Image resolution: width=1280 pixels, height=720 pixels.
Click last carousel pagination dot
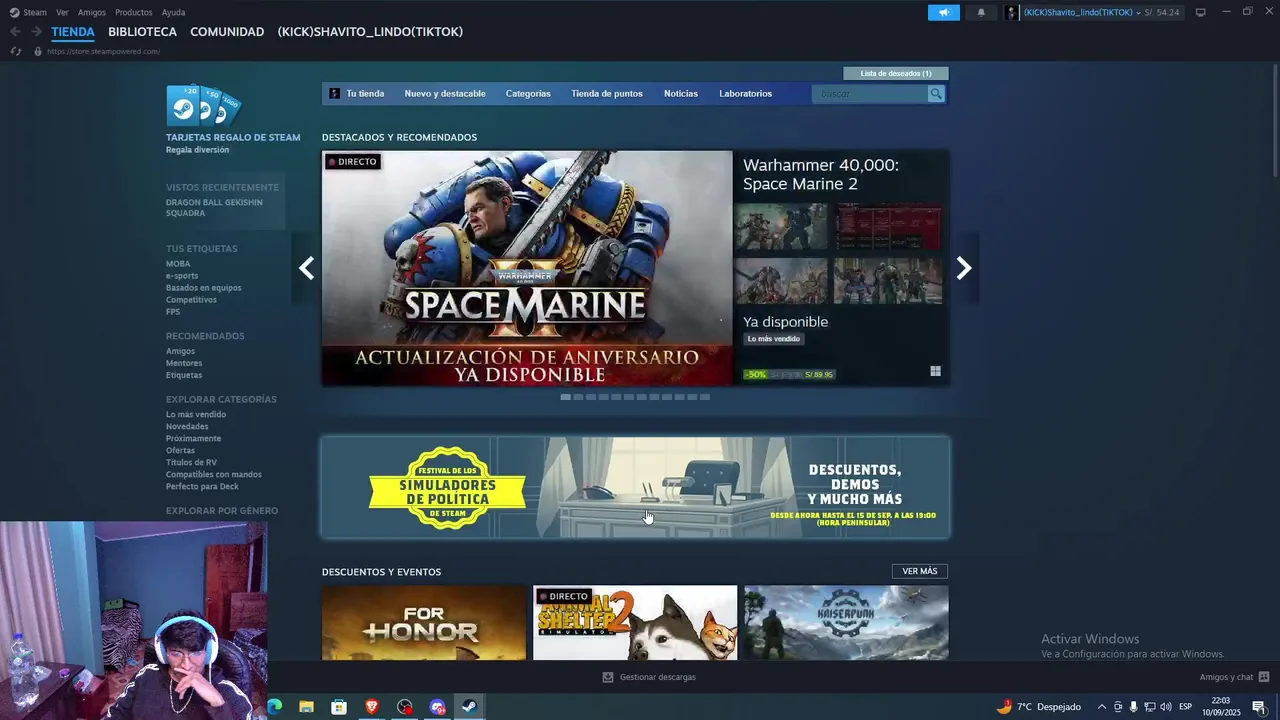pos(705,397)
